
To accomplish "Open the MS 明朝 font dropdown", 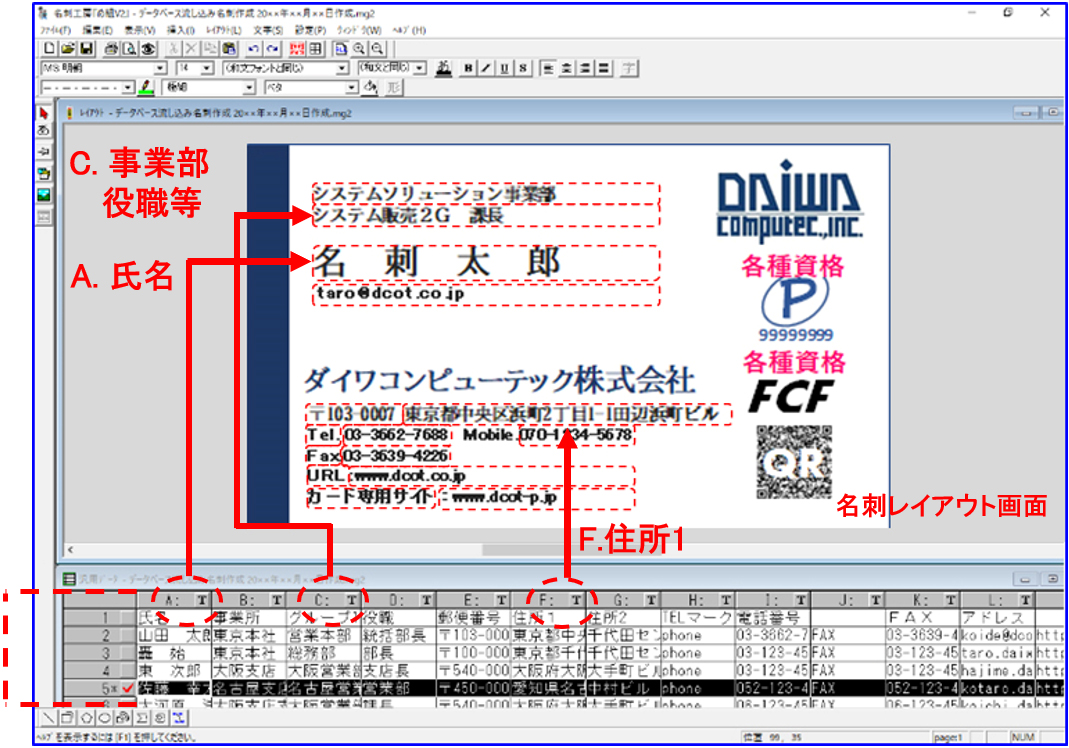I will tap(162, 68).
